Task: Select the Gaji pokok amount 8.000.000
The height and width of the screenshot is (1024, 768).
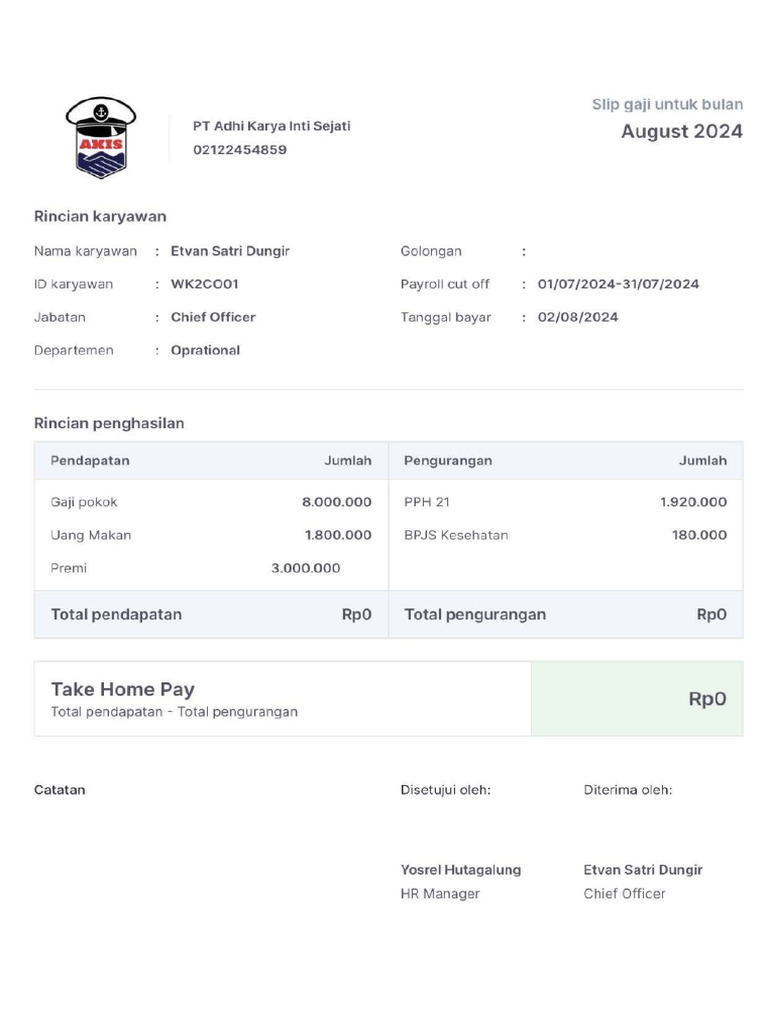Action: click(x=336, y=502)
